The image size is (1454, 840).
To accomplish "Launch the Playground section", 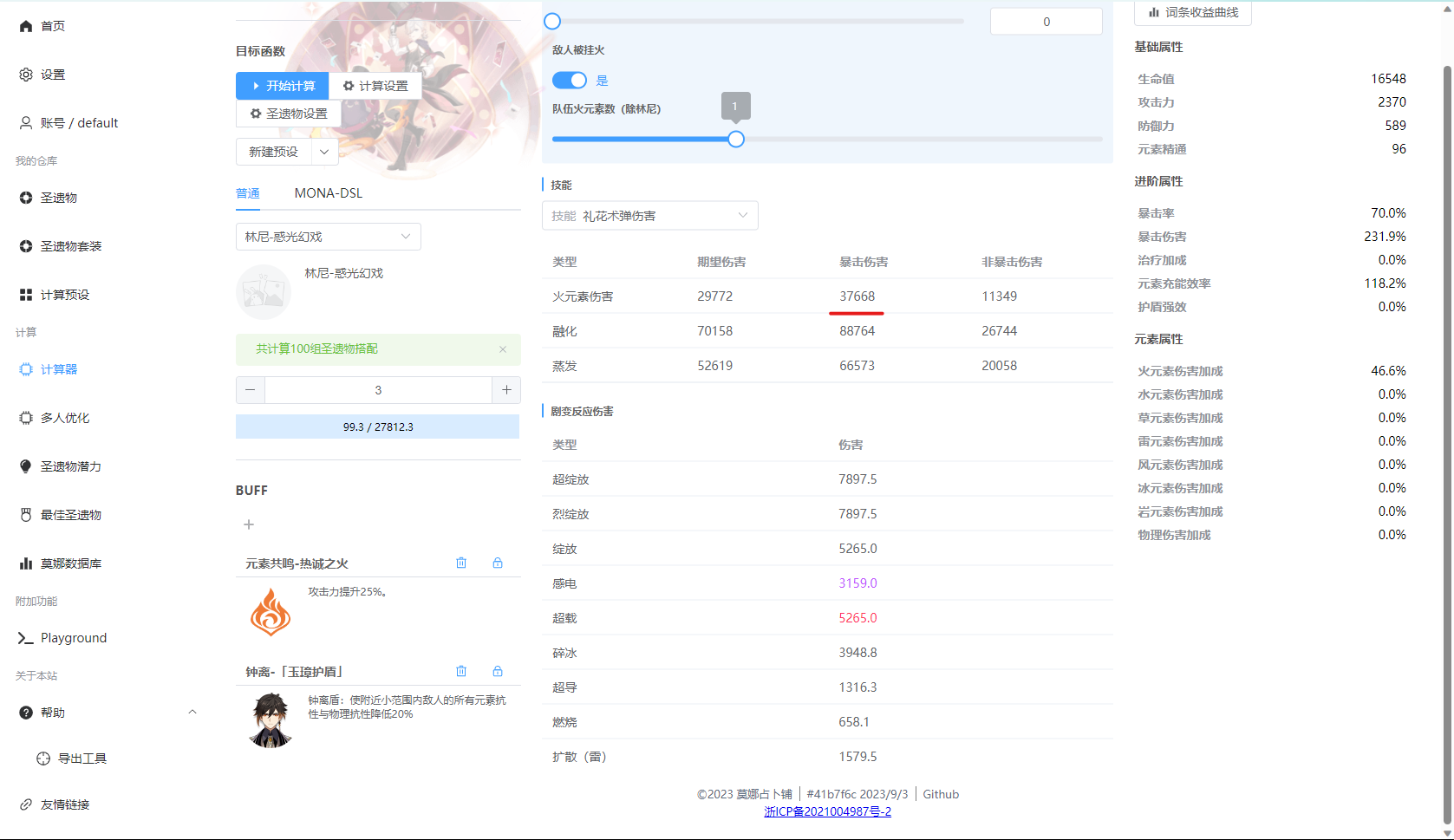I will [x=73, y=637].
